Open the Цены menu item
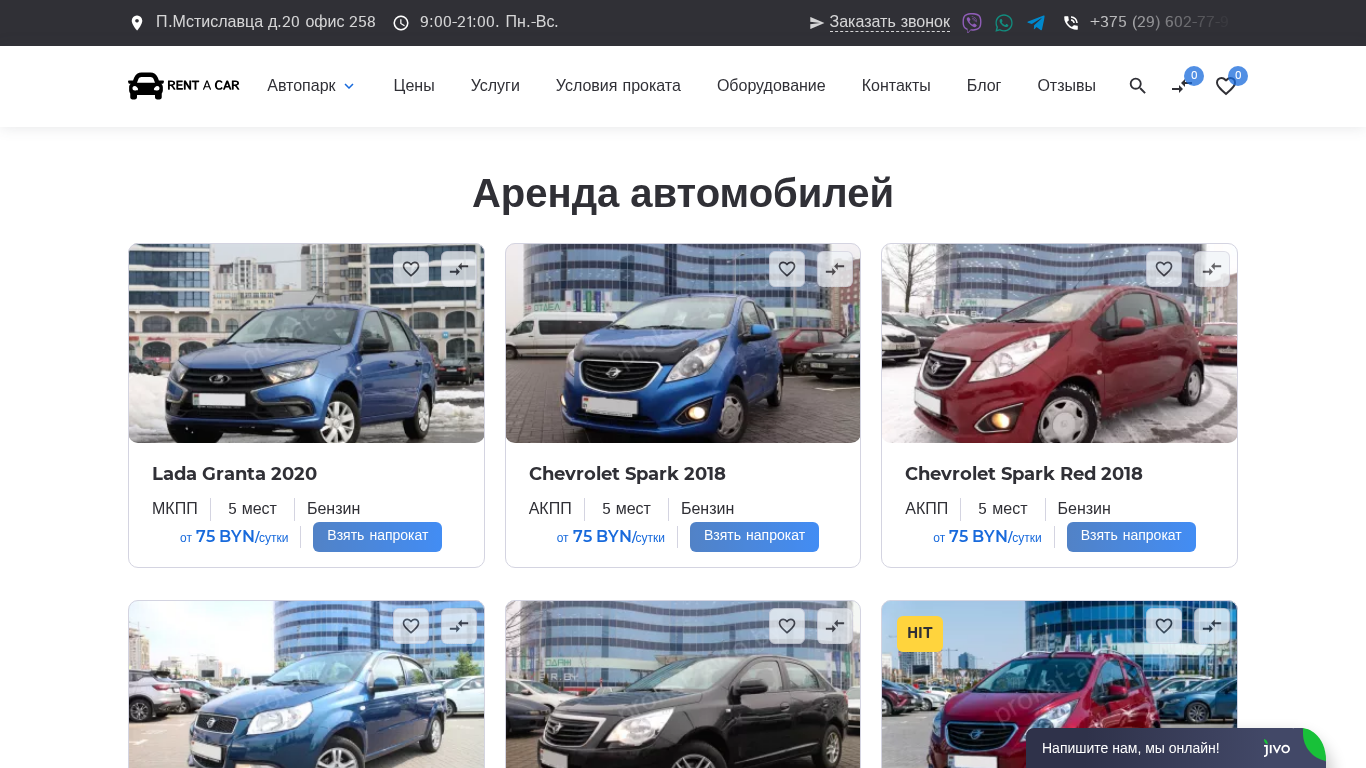 pos(414,86)
